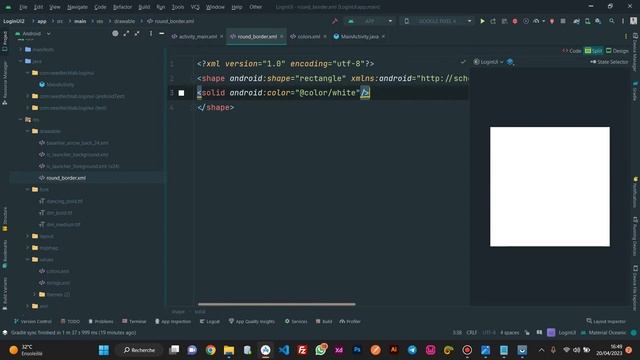Click the Make Project hammer icon
This screenshot has height=360, width=640.
335,21
